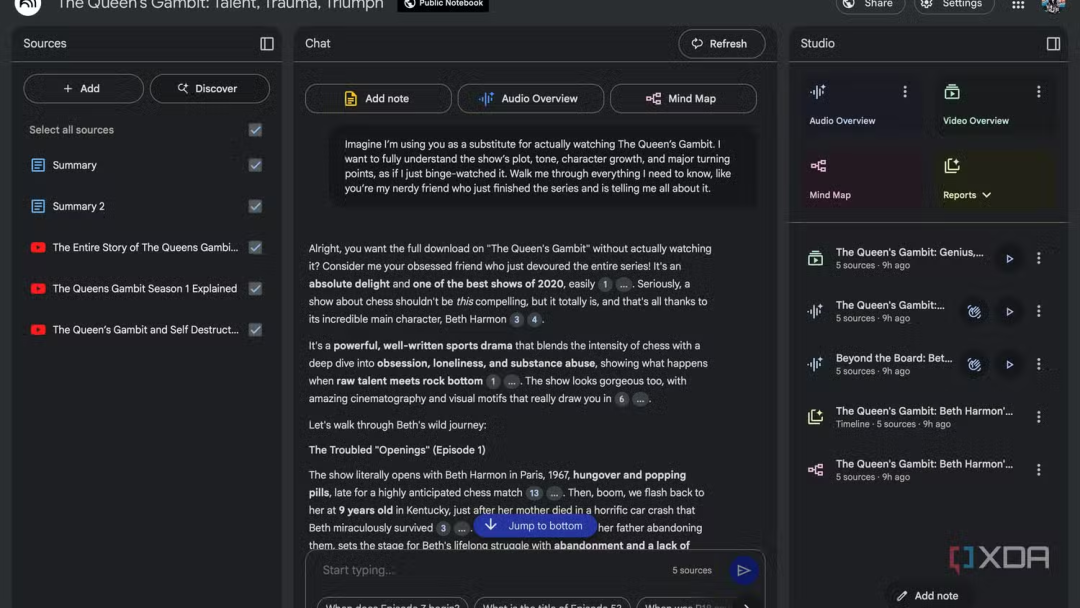Open notebook Settings
This screenshot has height=608, width=1080.
click(954, 5)
